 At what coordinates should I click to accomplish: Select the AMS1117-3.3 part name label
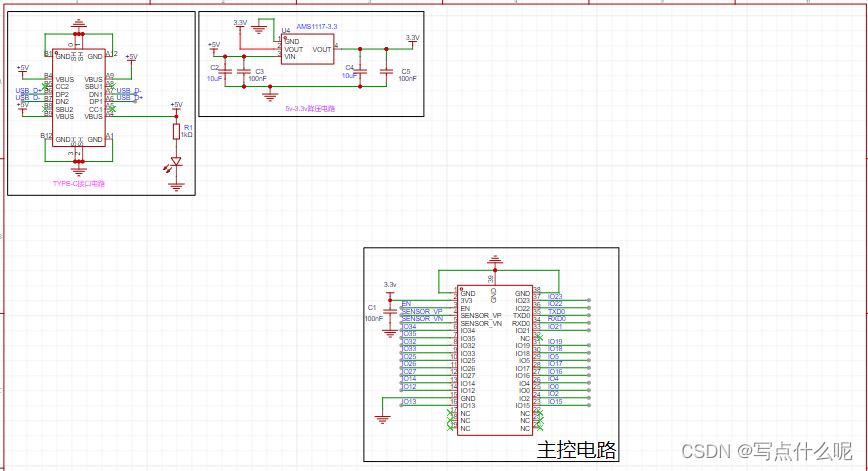[317, 27]
